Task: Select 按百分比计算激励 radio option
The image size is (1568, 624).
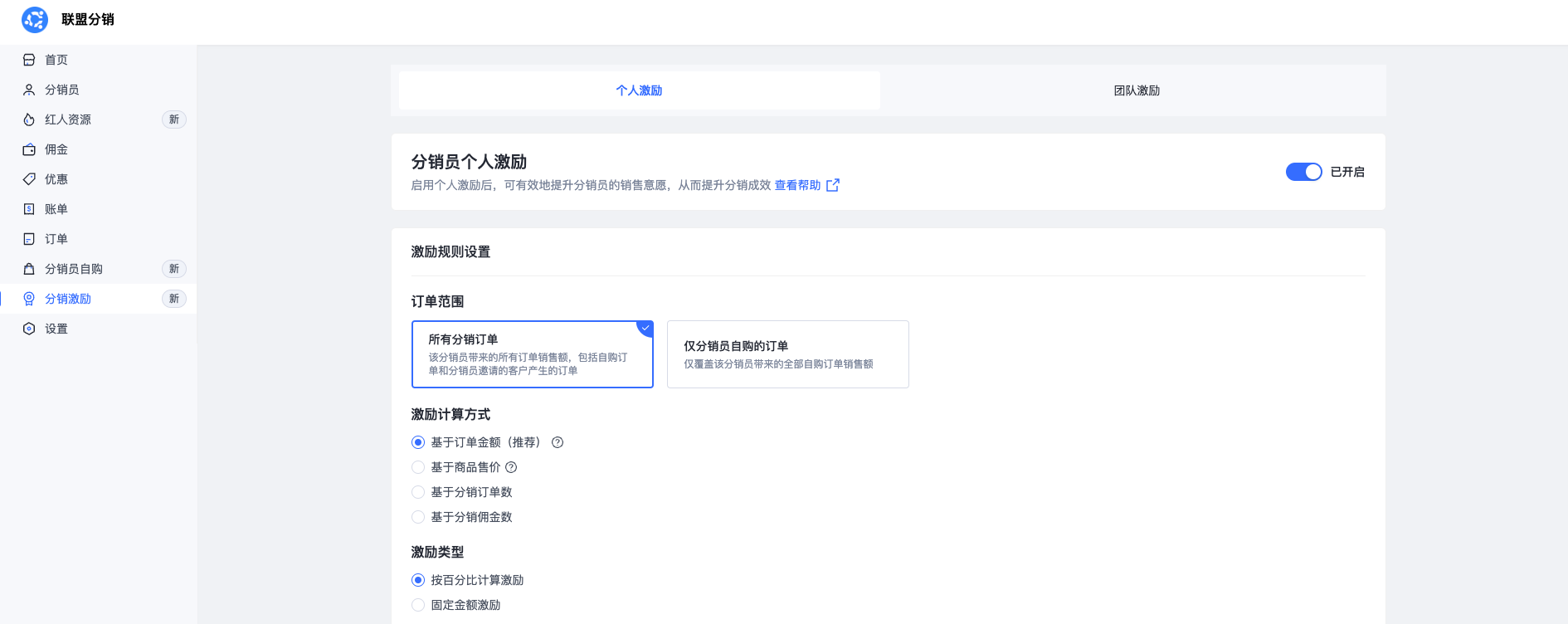Action: [x=418, y=580]
